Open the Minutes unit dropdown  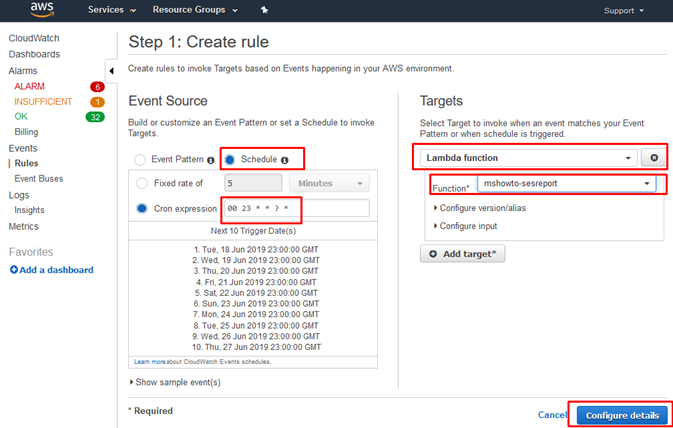click(329, 183)
